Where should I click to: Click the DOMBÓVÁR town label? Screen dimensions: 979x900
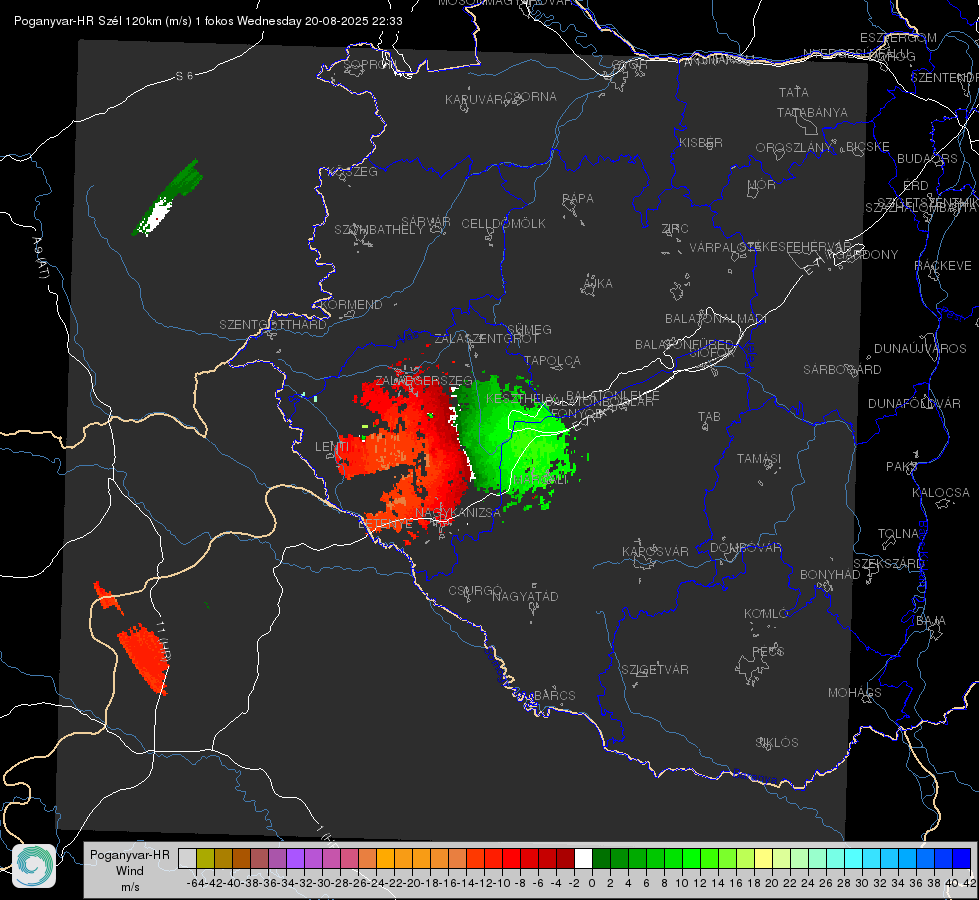745,548
